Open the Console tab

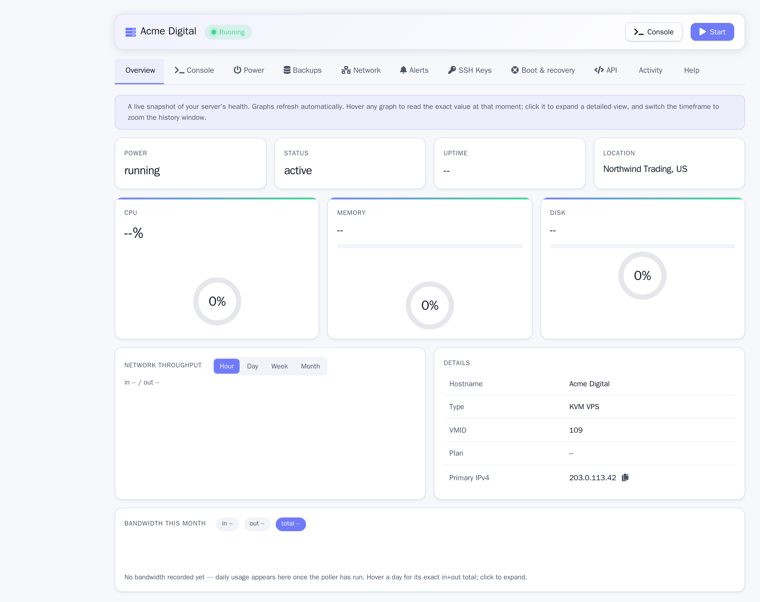coord(194,70)
